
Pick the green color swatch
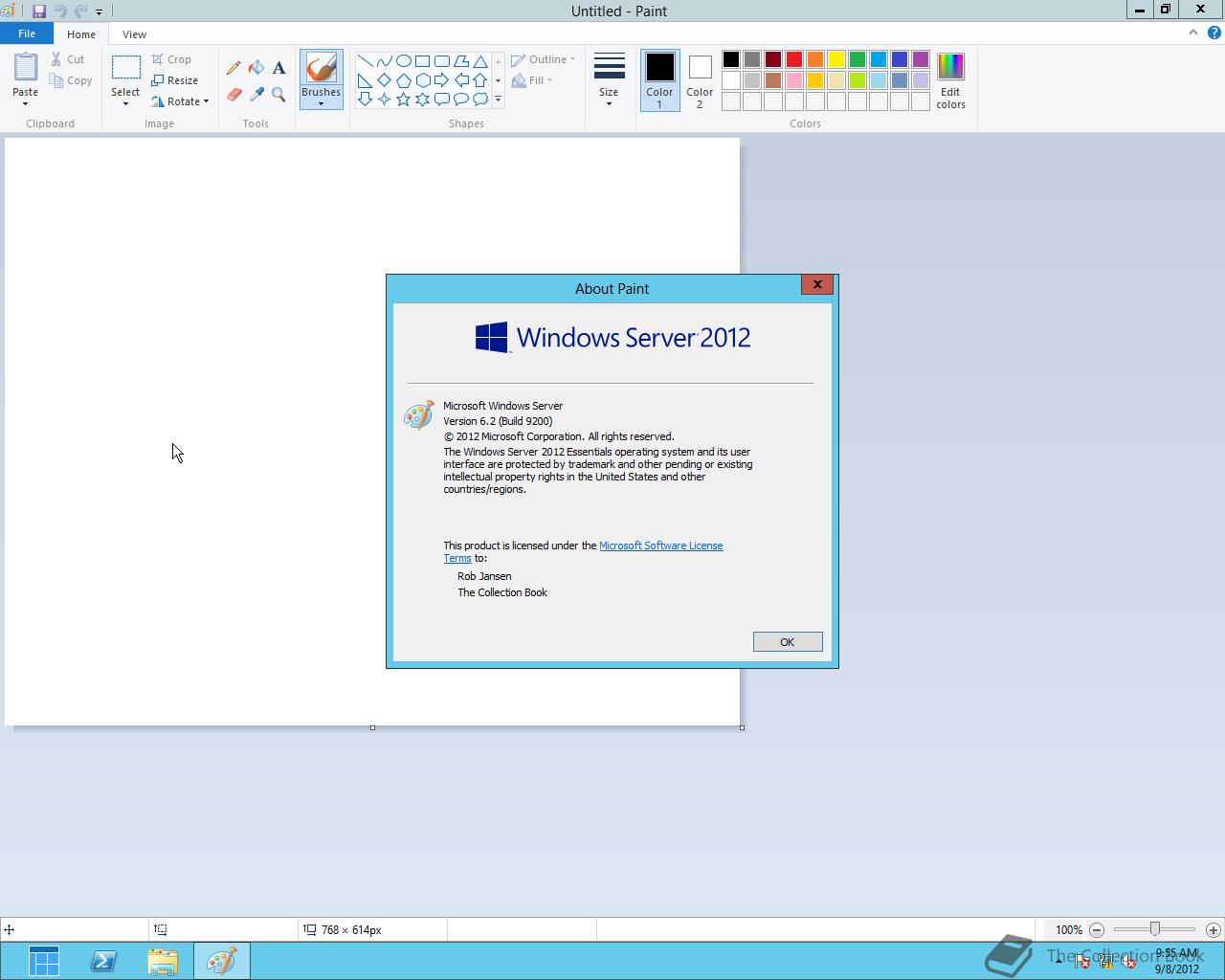point(857,59)
